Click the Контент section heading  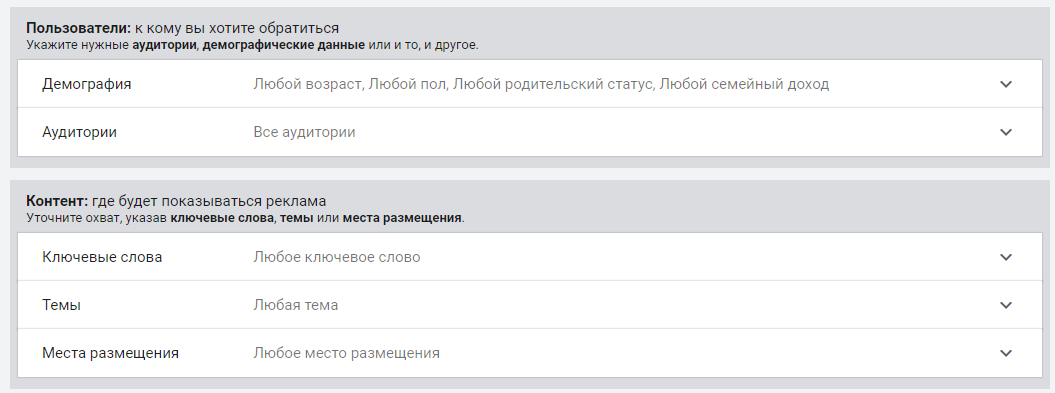tap(176, 201)
